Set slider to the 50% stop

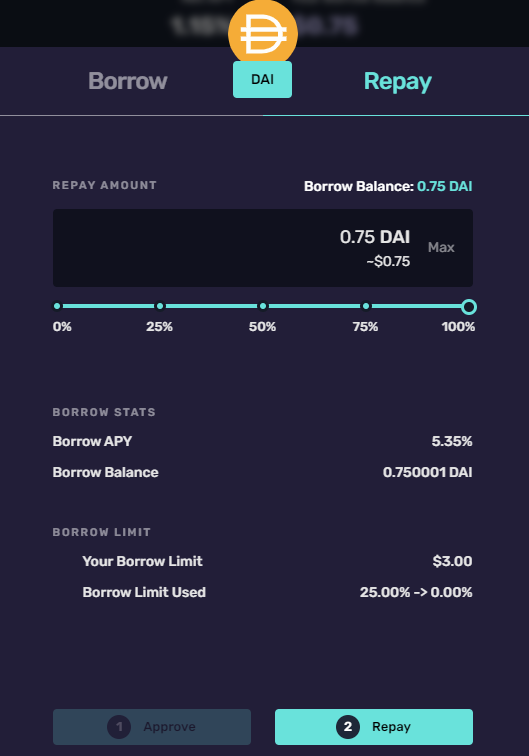tap(263, 306)
